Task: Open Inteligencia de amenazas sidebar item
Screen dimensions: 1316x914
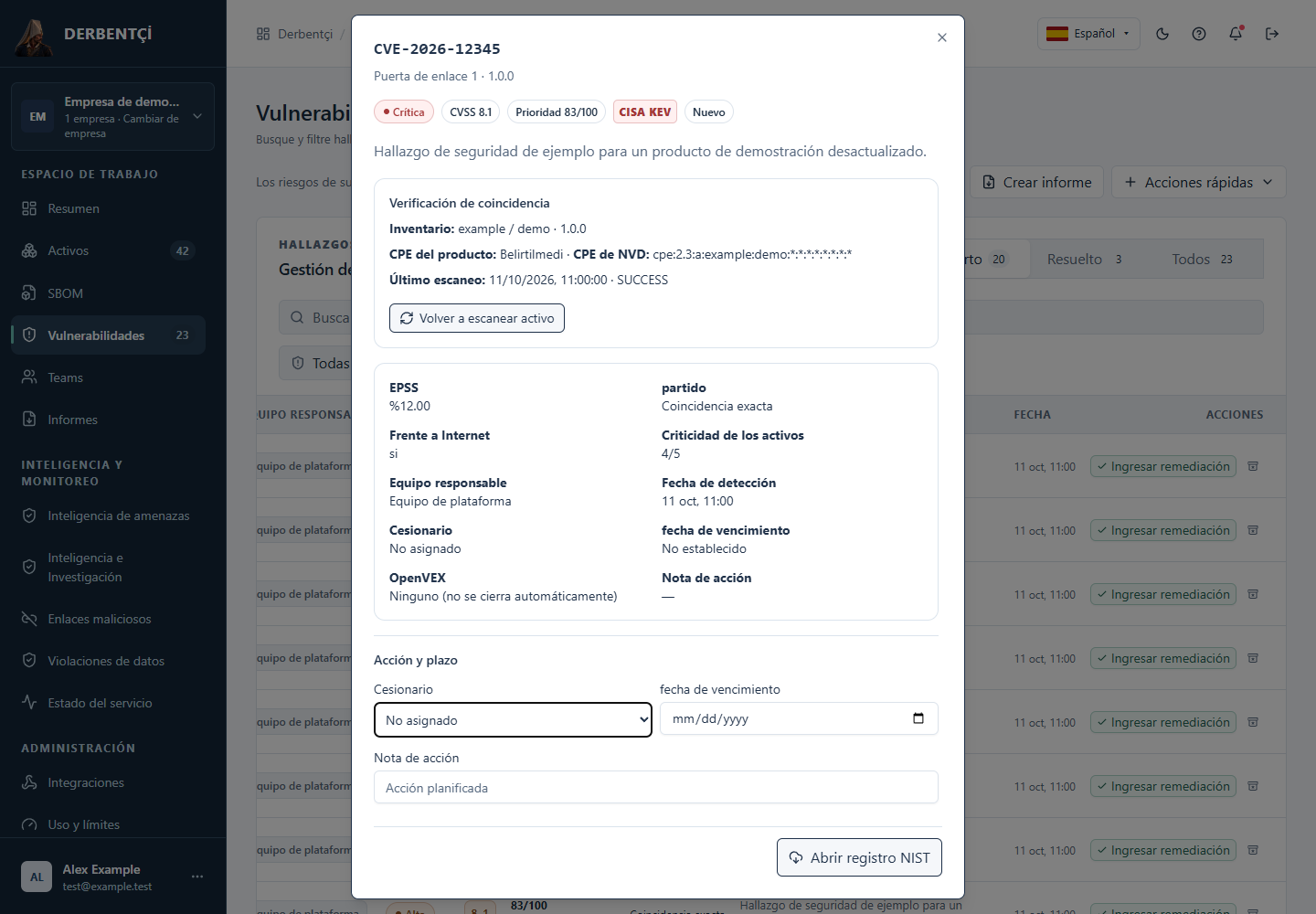Action: (x=108, y=515)
